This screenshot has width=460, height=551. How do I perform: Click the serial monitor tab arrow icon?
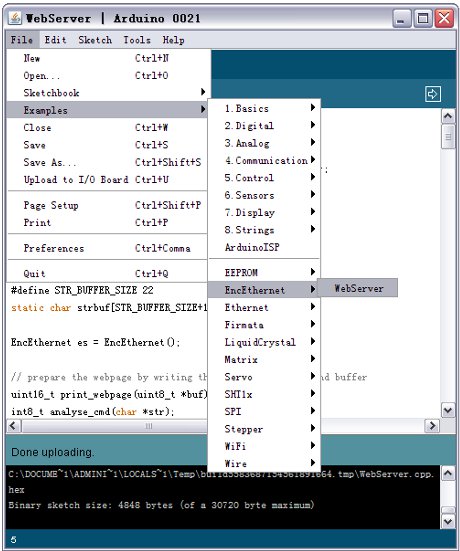point(433,94)
